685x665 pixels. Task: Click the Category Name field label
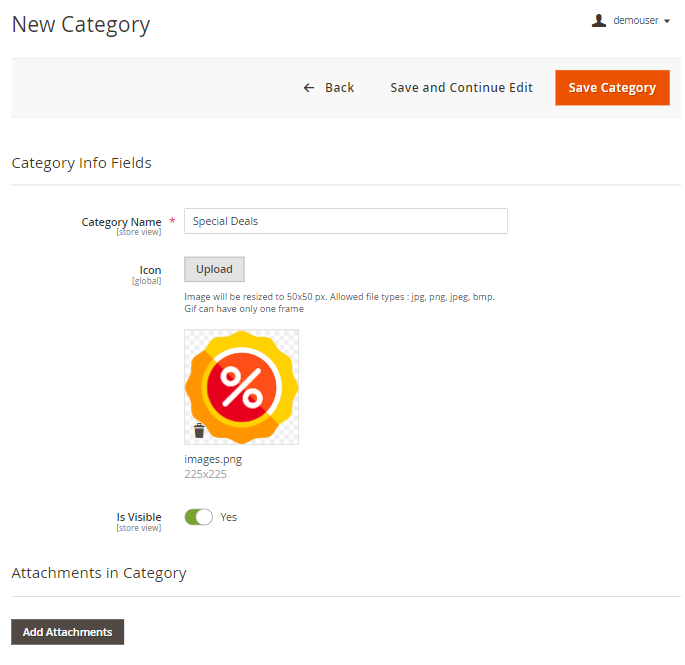click(x=121, y=222)
